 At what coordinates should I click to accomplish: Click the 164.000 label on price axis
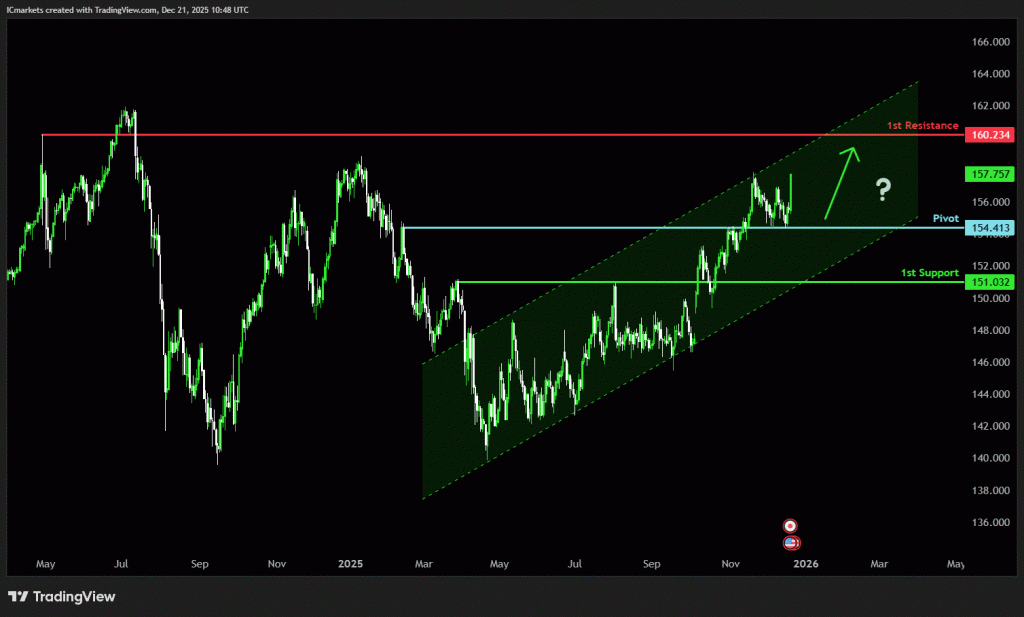[x=989, y=74]
